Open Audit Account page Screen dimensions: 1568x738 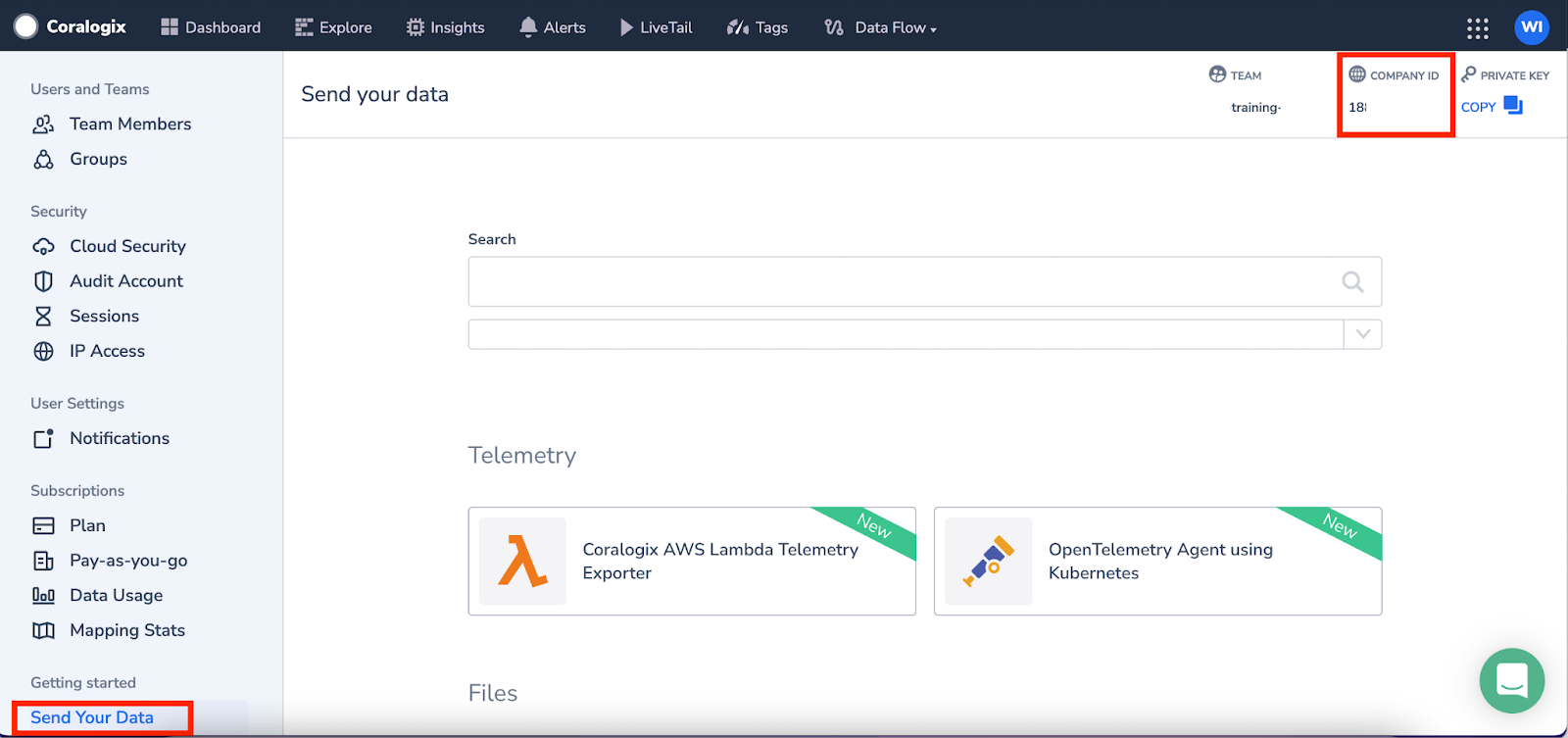(126, 281)
